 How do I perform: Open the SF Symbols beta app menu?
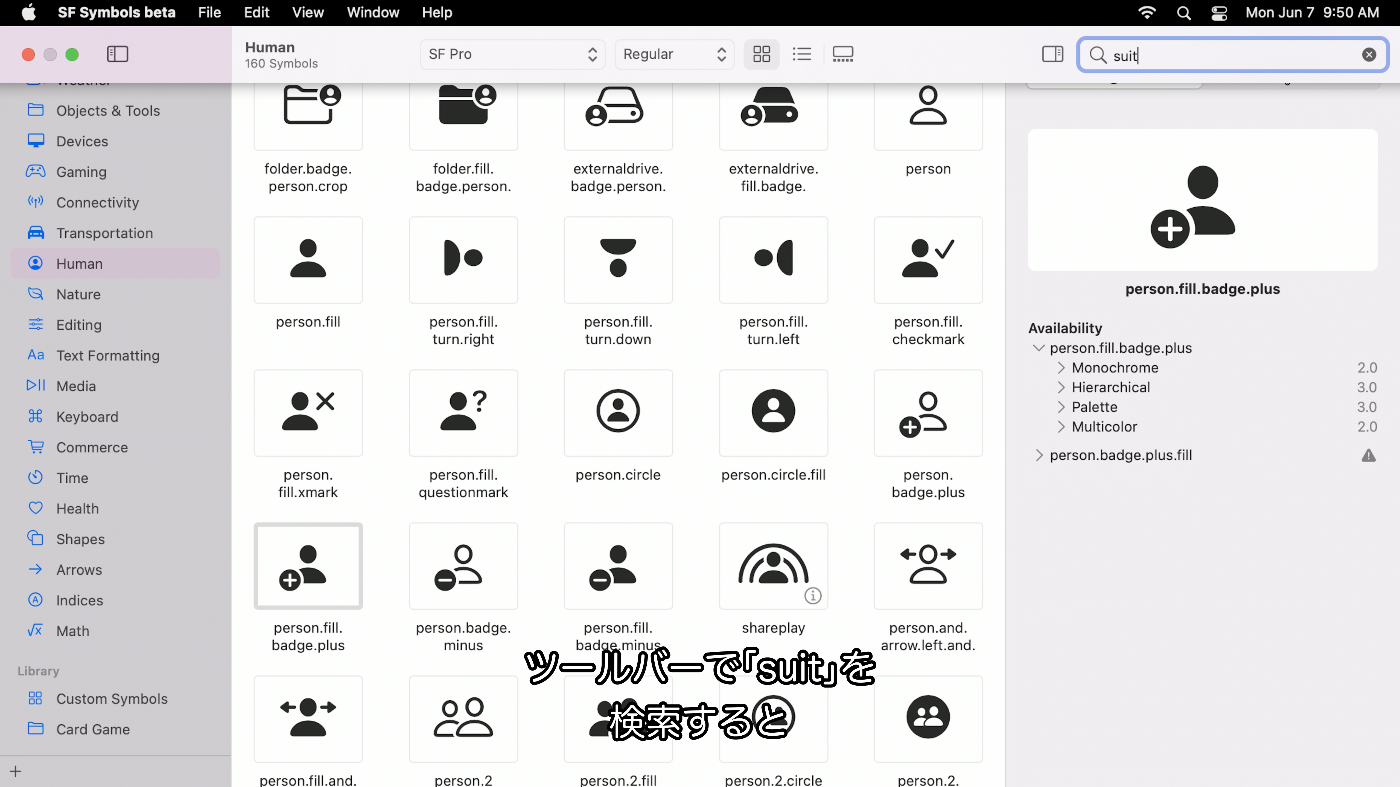117,12
